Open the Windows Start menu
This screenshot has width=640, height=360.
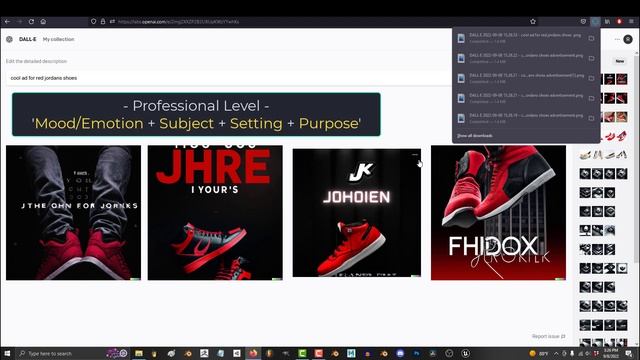tap(7, 353)
